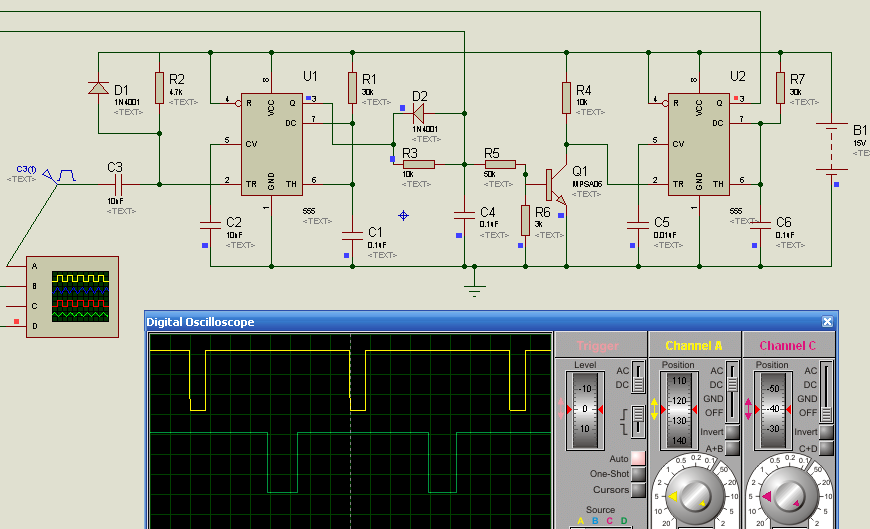870x529 pixels.
Task: Enable the trigger Auto button
Action: (x=638, y=458)
